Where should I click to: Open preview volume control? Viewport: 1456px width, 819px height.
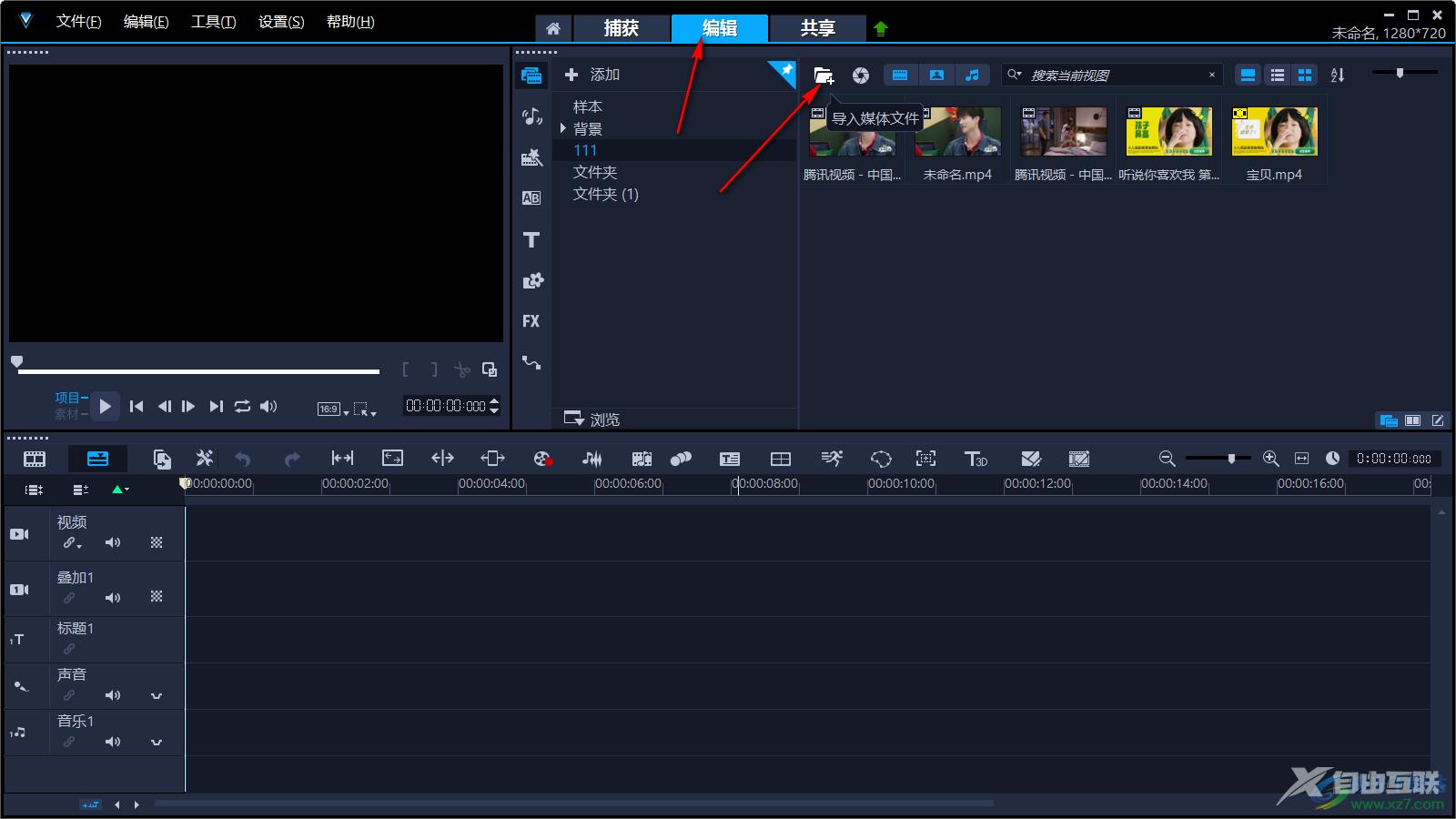click(x=268, y=407)
